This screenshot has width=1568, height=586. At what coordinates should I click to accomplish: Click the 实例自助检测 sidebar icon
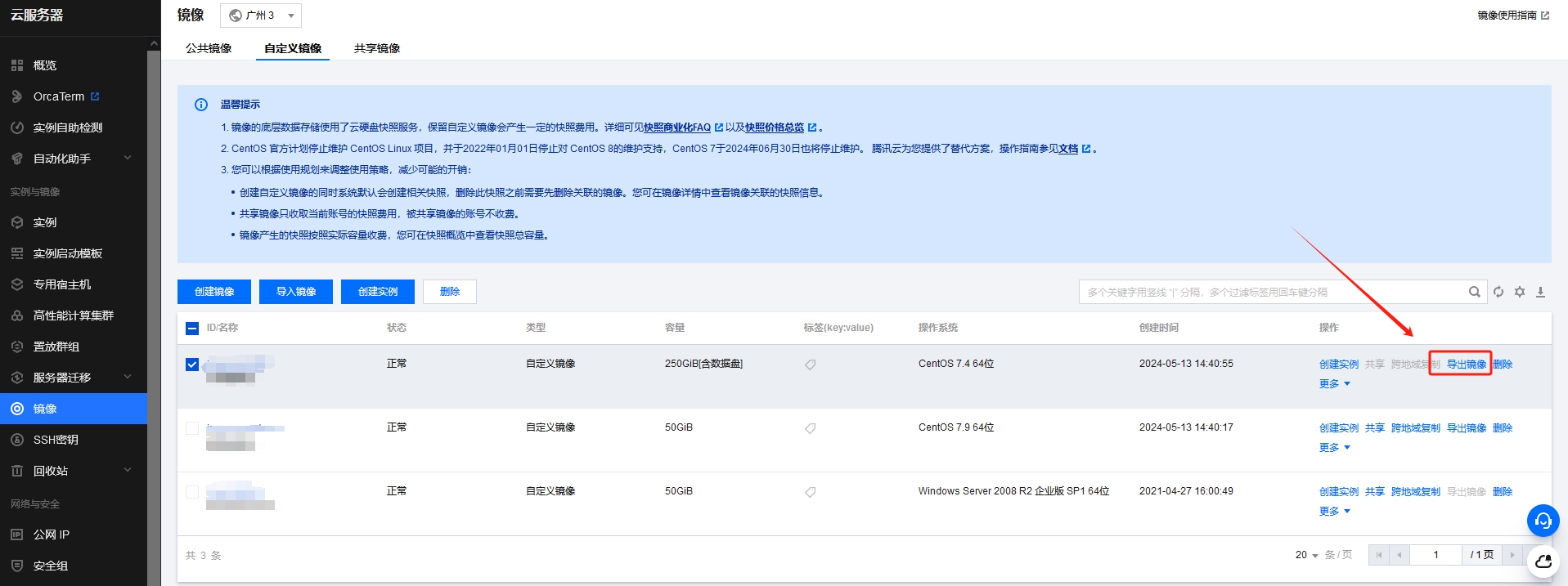tap(17, 127)
